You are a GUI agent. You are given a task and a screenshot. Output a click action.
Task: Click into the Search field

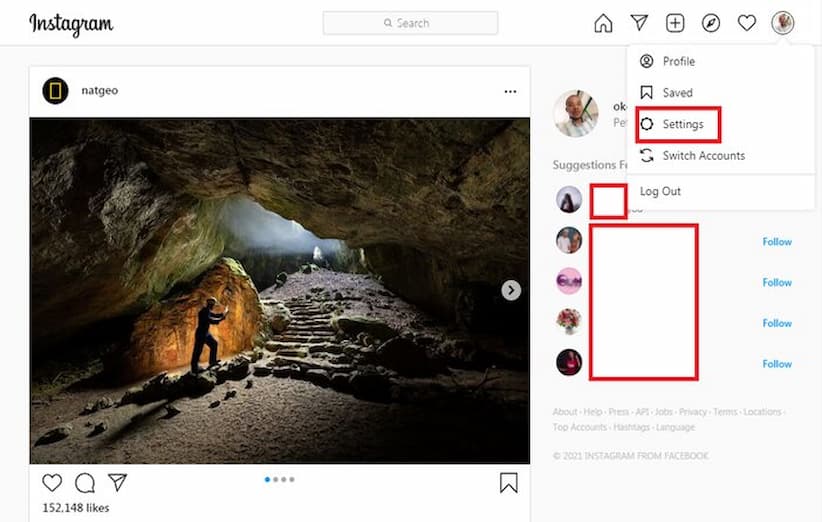(x=410, y=23)
